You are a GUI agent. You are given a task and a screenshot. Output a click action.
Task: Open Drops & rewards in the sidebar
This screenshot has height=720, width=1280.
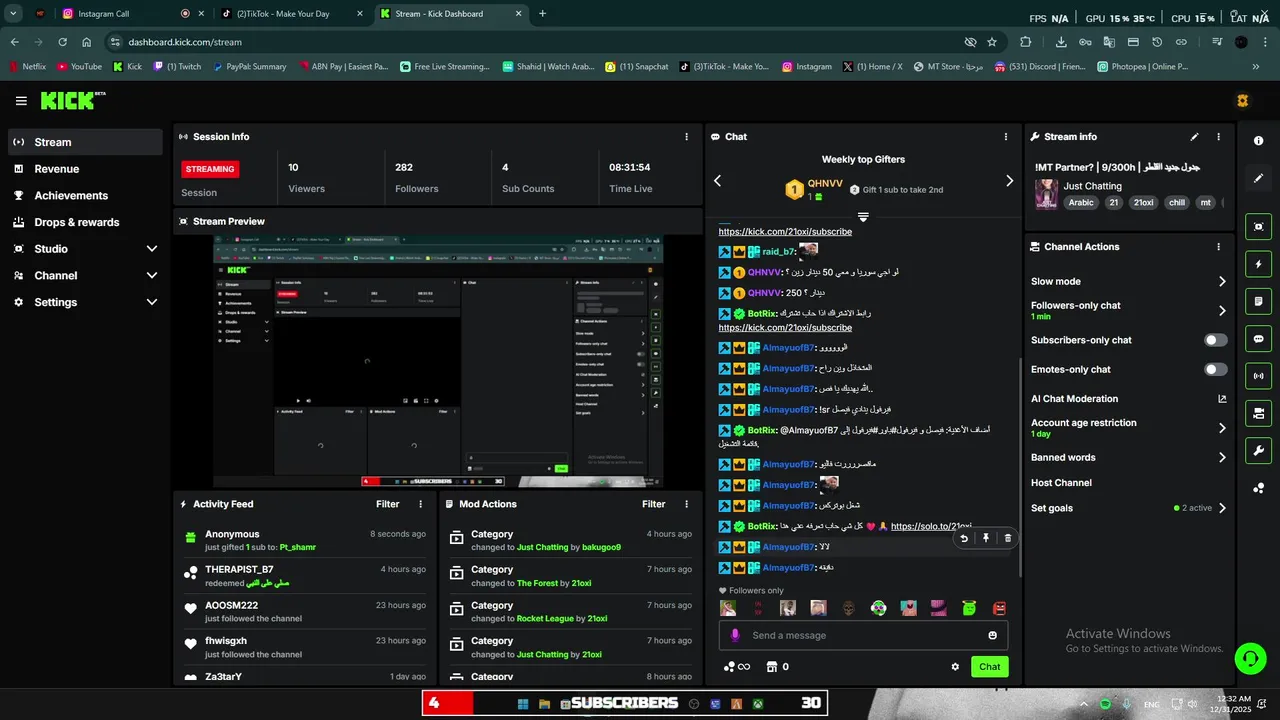click(x=85, y=222)
